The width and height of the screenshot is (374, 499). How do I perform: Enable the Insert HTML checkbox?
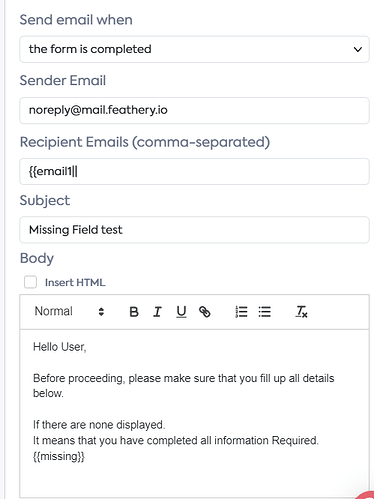tap(30, 282)
